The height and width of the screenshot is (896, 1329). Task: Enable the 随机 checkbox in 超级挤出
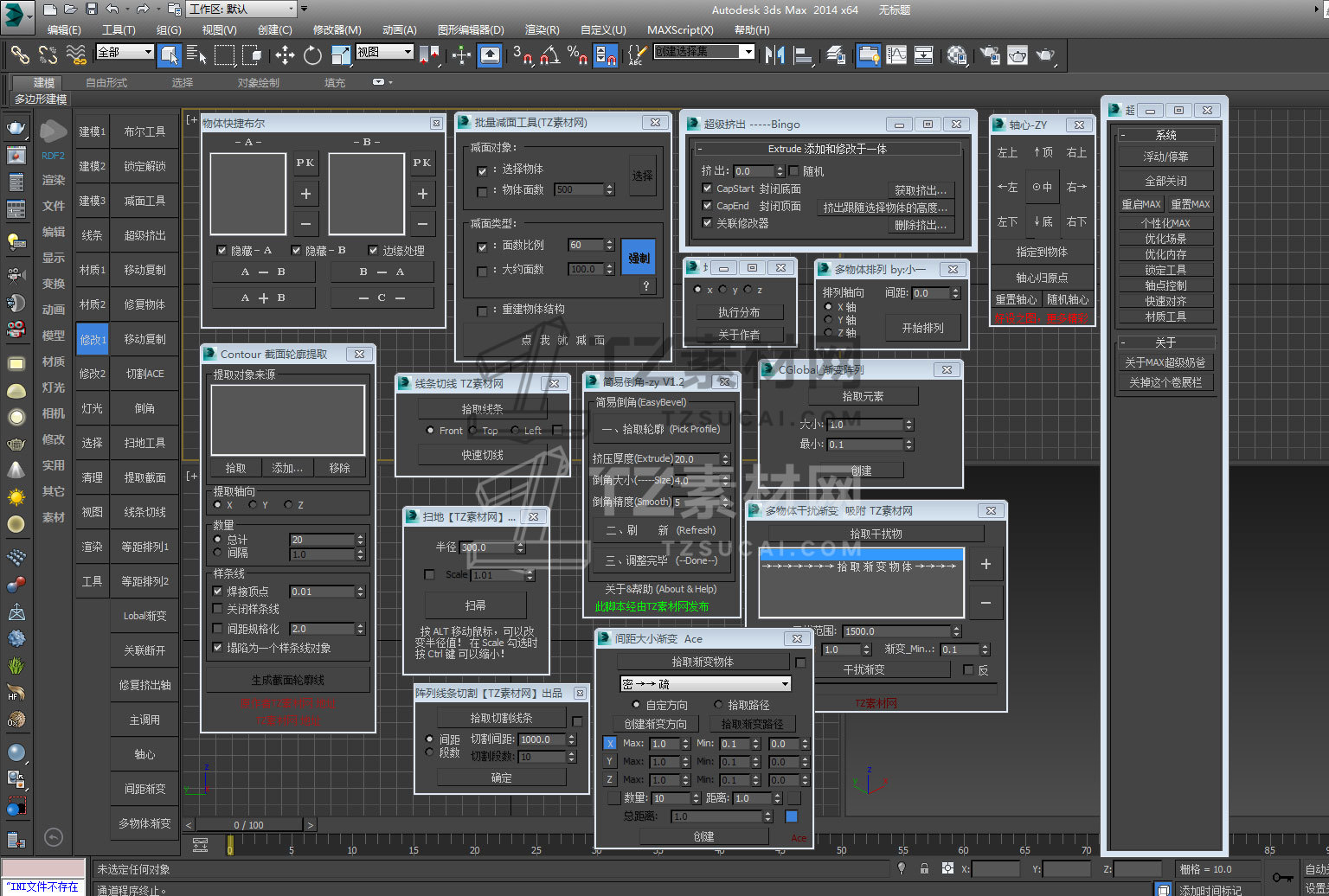coord(794,171)
